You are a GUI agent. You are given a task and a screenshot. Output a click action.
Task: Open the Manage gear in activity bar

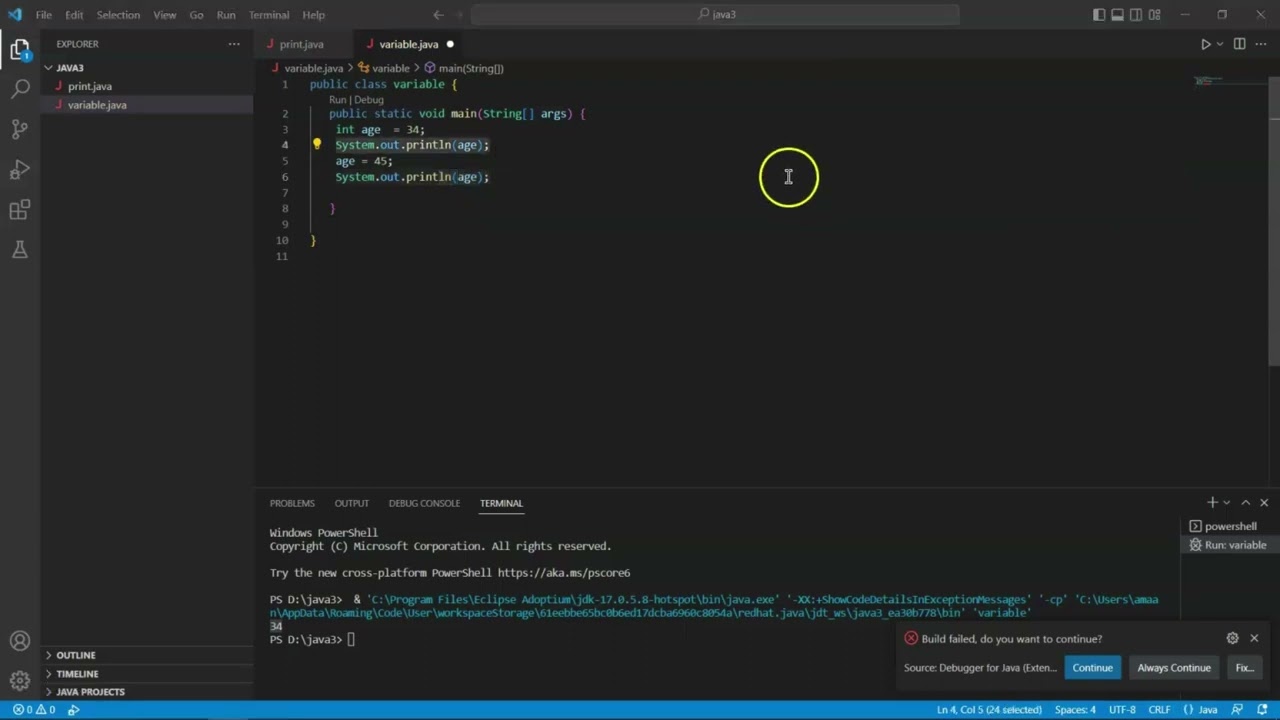(20, 681)
